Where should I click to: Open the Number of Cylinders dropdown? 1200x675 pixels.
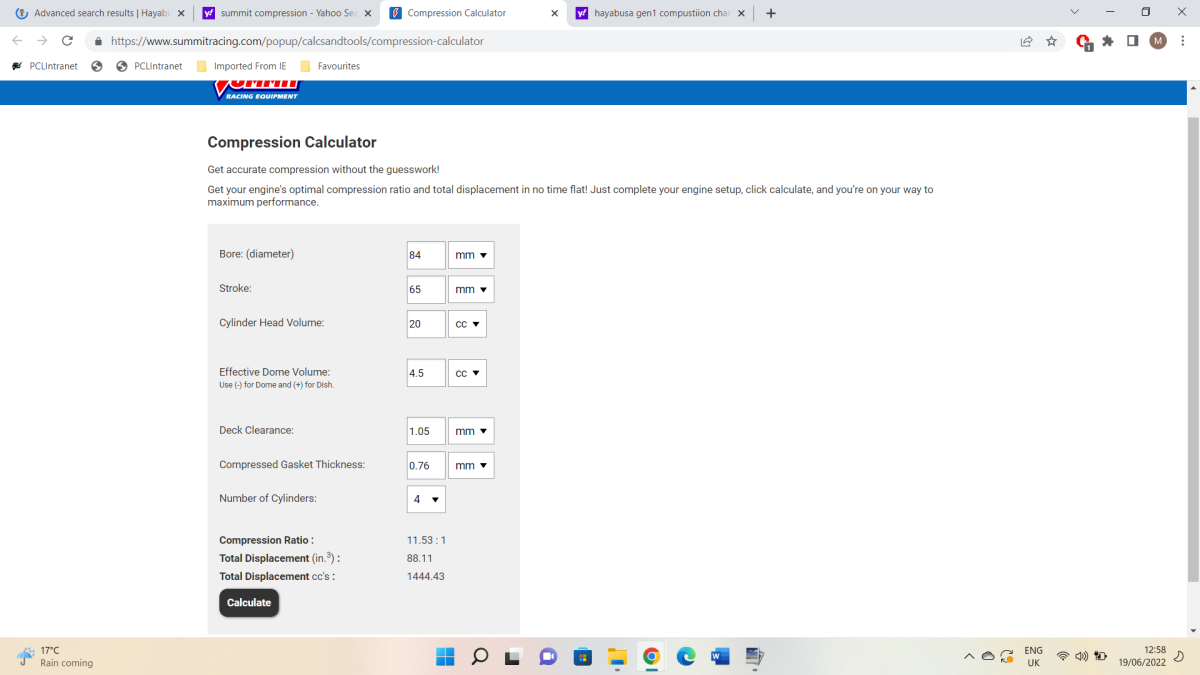tap(426, 499)
